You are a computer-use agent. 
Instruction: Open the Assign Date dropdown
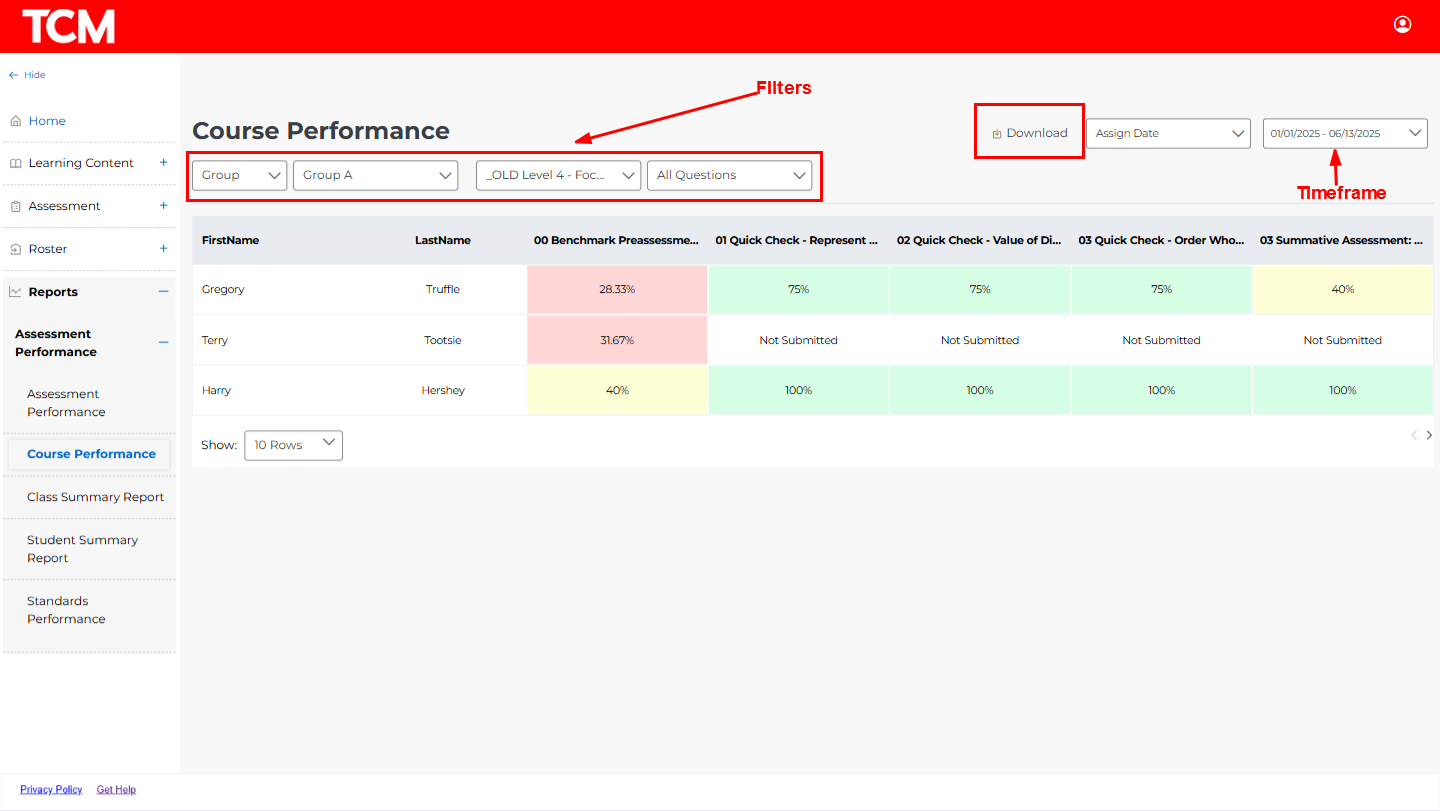click(1167, 133)
